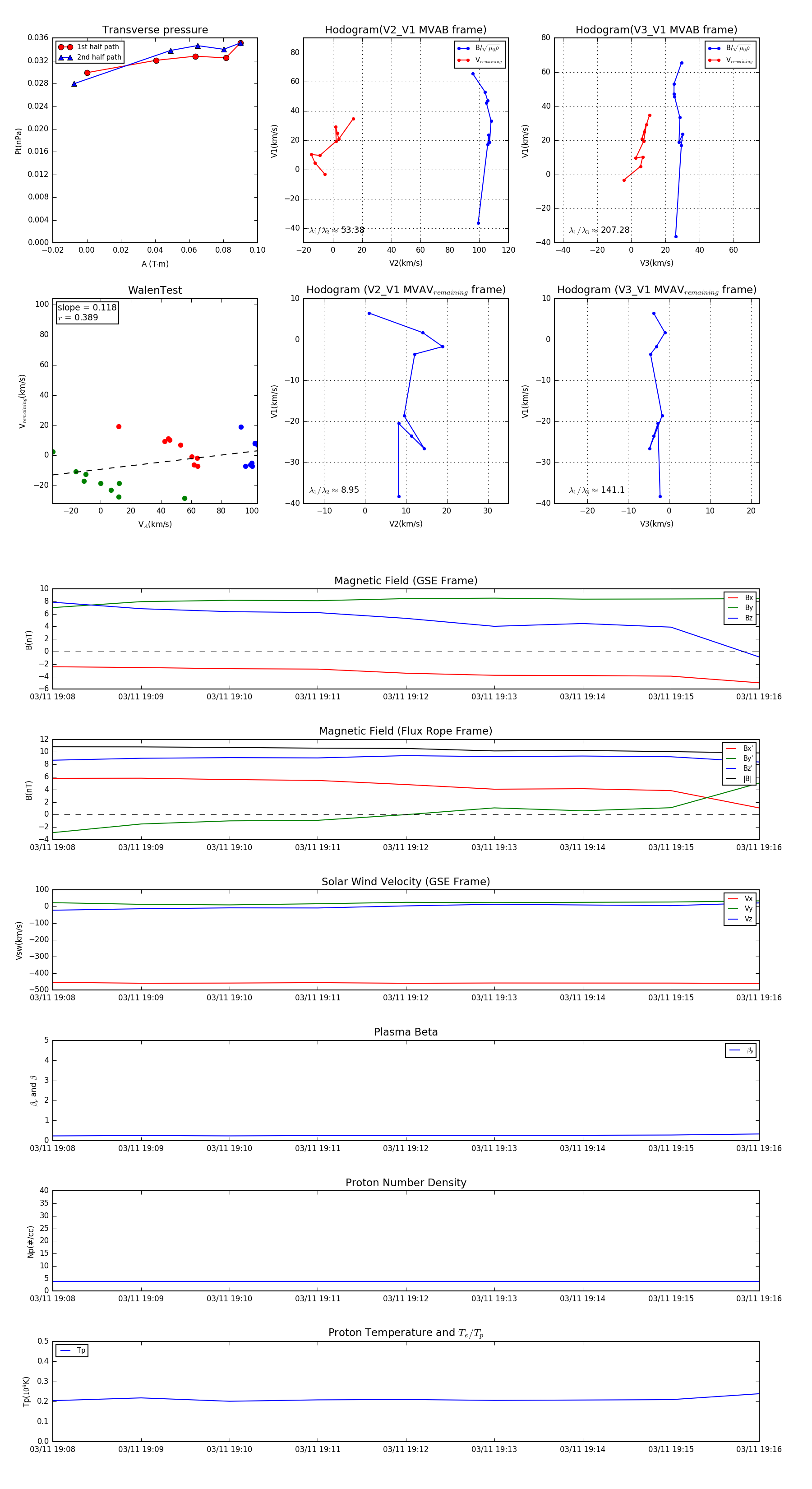Viewport: 812px width, 1489px height.
Task: Click 'Magnetic Field (Flux Rope Frame)' title
Action: point(406,731)
